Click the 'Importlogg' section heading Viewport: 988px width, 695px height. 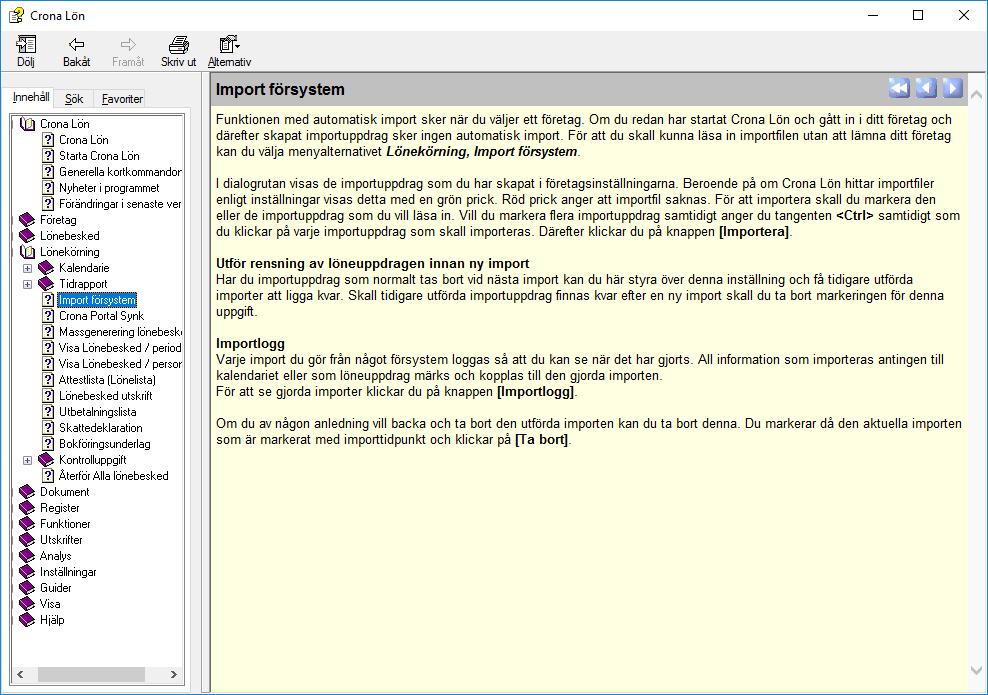(250, 343)
